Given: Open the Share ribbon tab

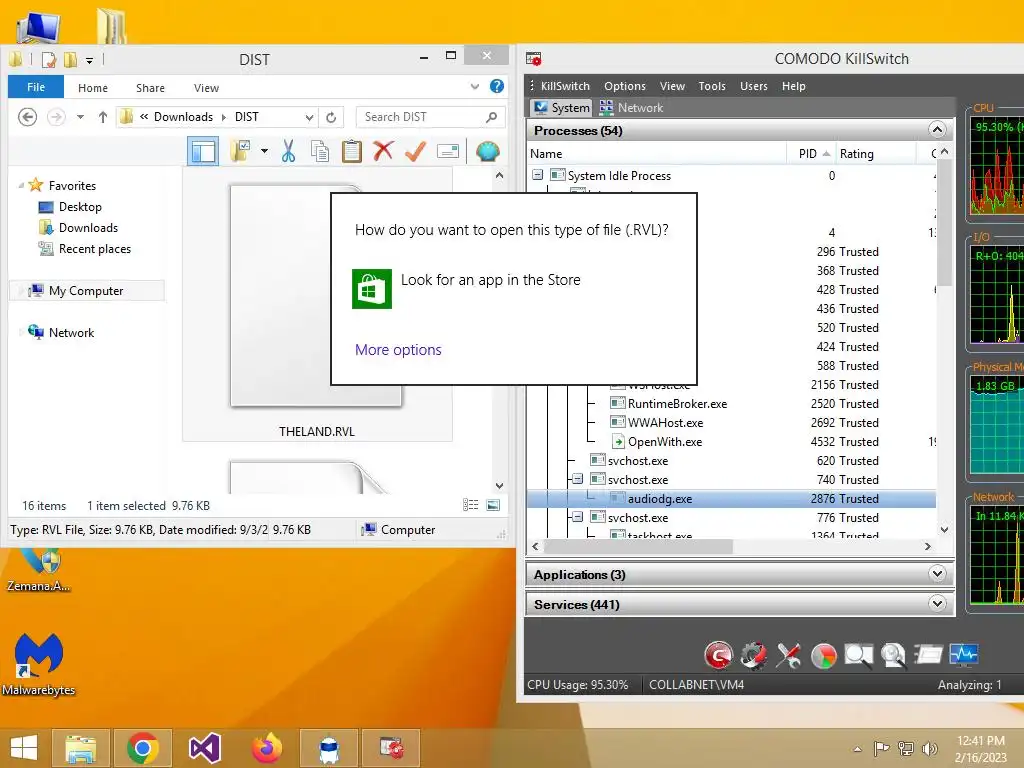Looking at the screenshot, I should [150, 88].
